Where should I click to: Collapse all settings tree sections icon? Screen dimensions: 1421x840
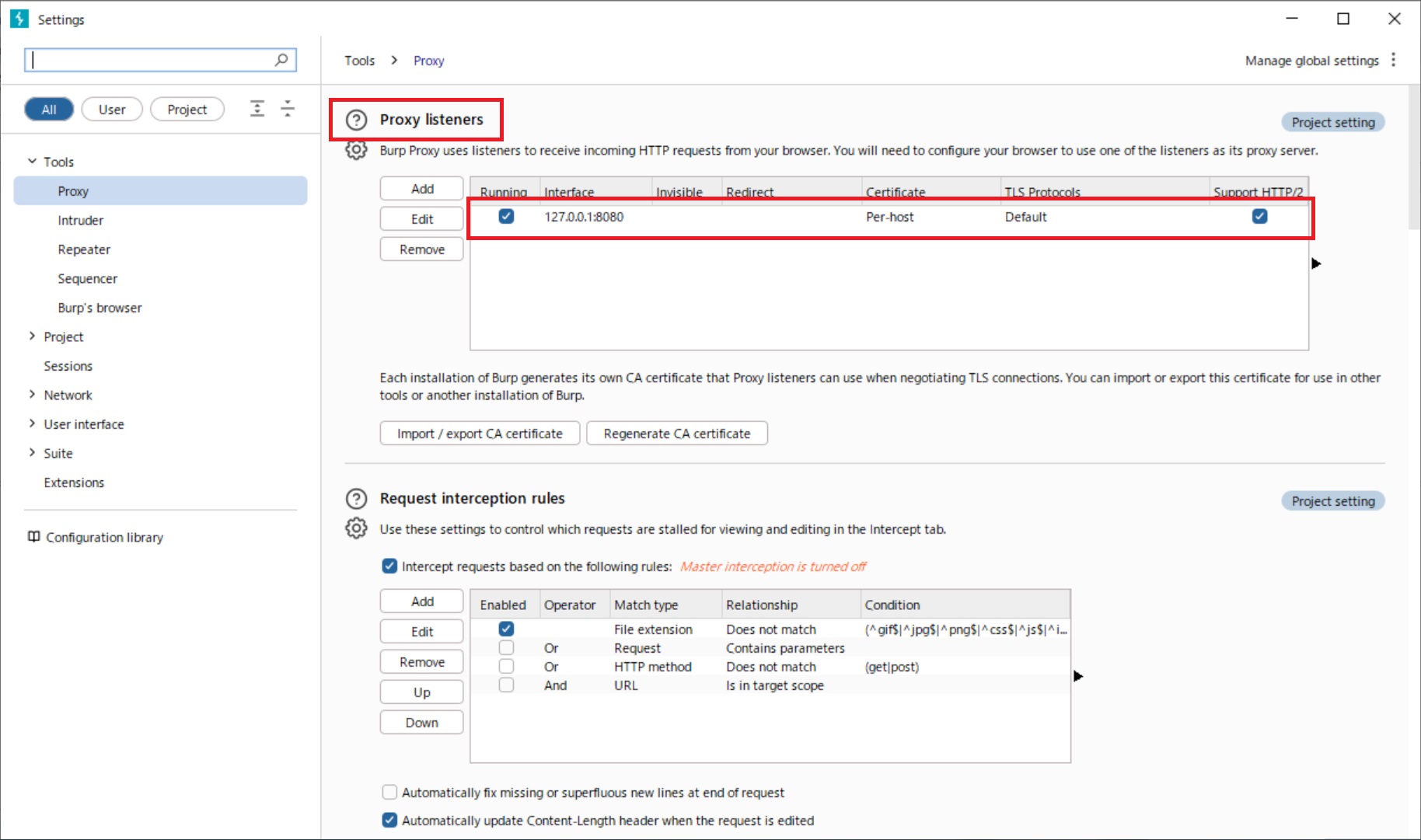click(288, 109)
